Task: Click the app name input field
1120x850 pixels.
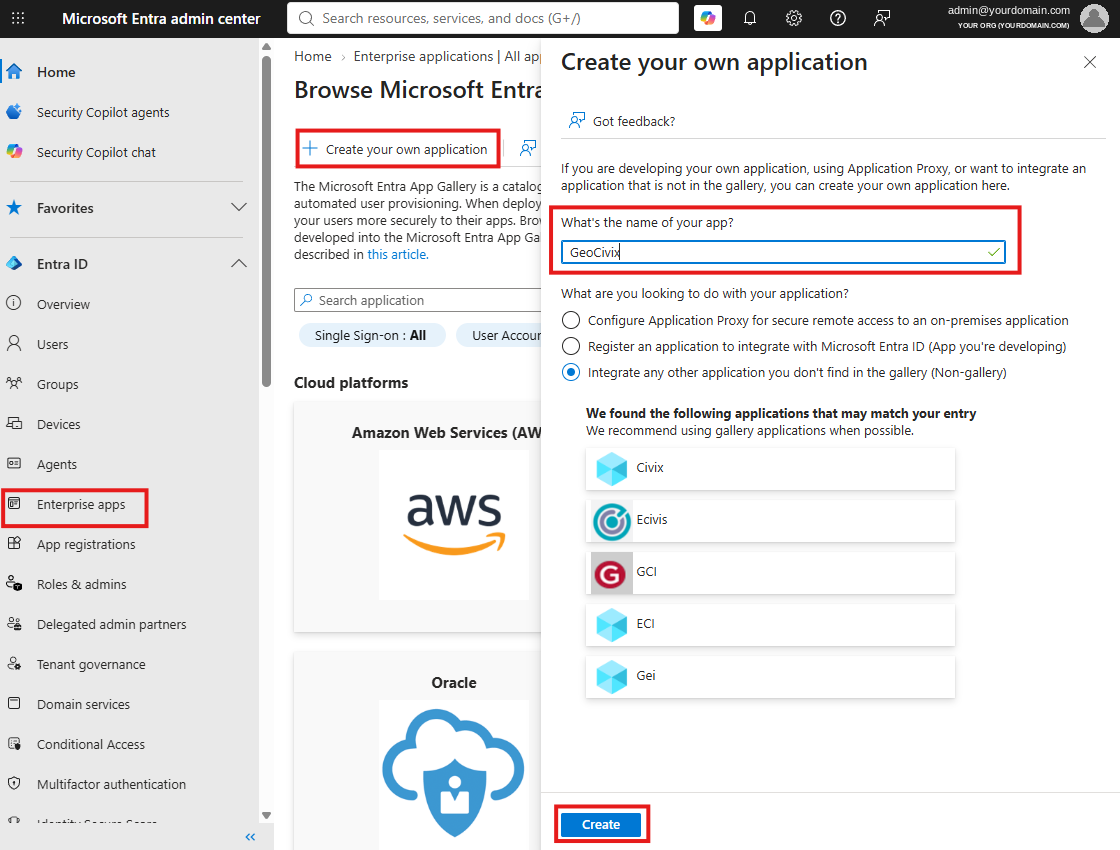Action: point(783,252)
